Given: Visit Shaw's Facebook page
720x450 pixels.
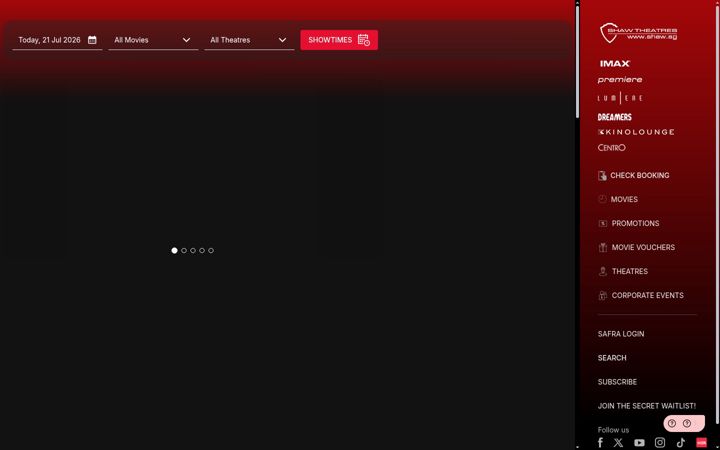Looking at the screenshot, I should coord(601,442).
